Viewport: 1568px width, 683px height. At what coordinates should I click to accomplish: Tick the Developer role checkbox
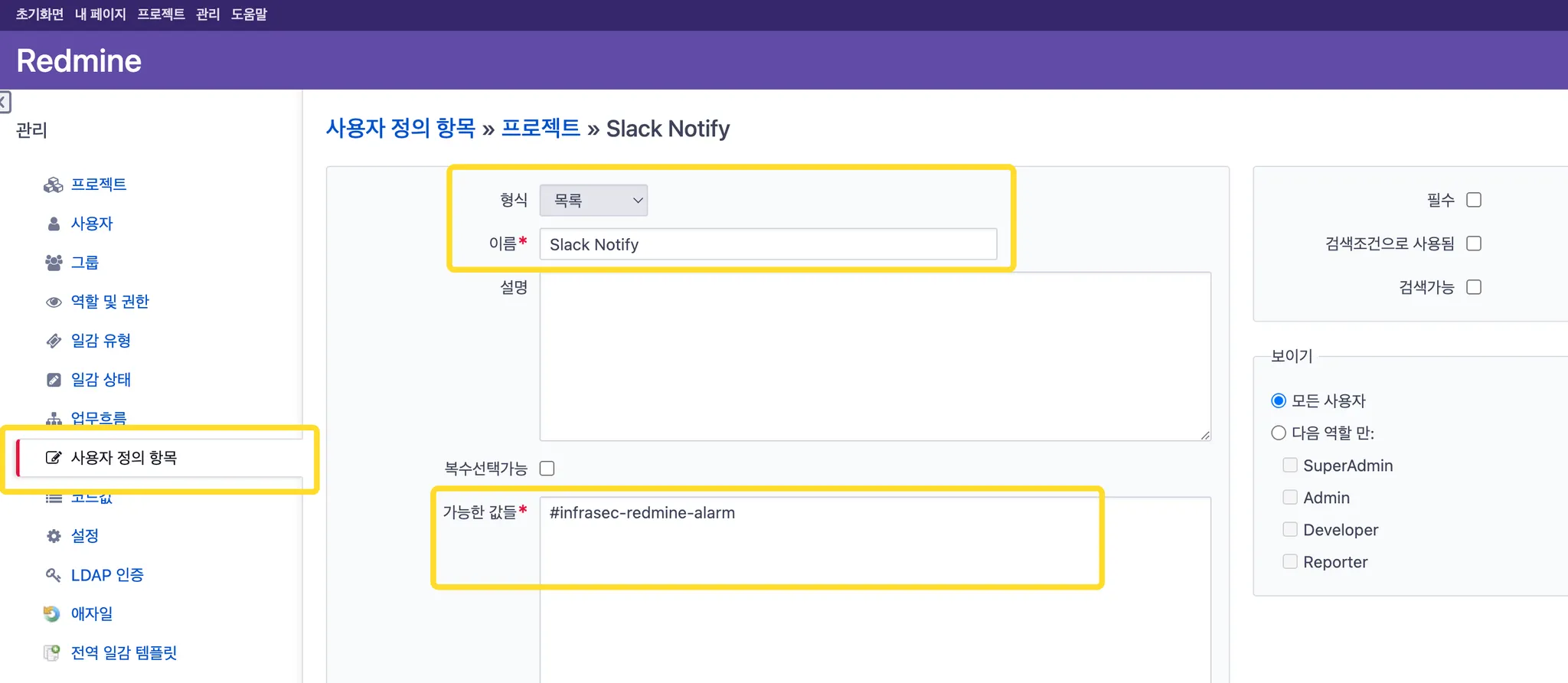[x=1290, y=530]
